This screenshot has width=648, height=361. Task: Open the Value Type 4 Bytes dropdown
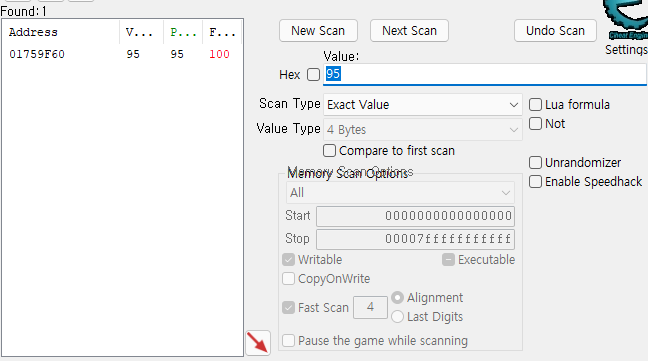(x=423, y=130)
